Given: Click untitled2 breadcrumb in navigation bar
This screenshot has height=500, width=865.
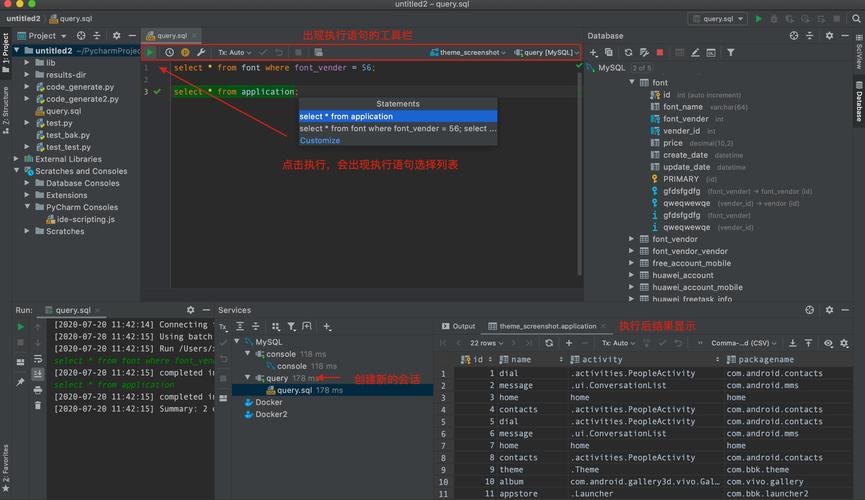Looking at the screenshot, I should [x=23, y=19].
